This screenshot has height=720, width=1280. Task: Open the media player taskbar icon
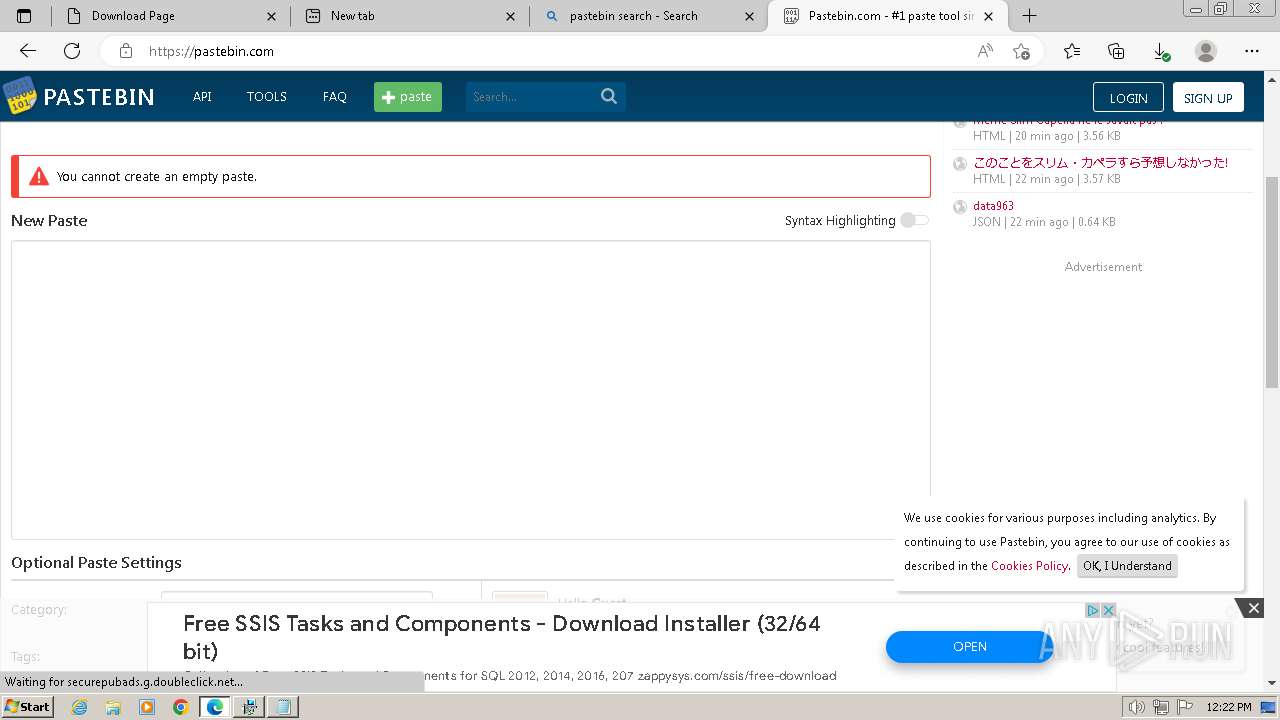click(x=147, y=707)
